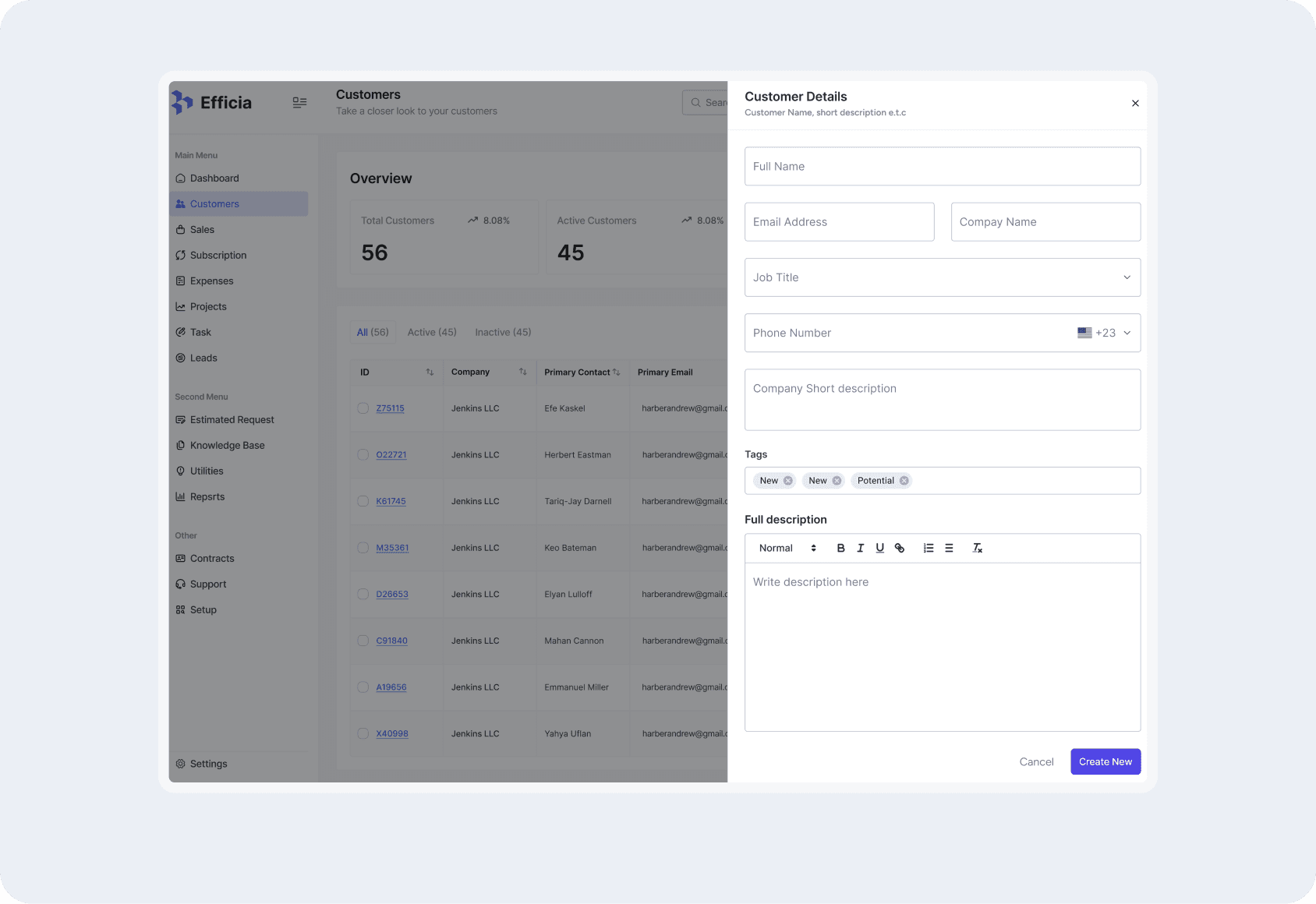Apply underline formatting in editor toolbar
1316x904 pixels.
click(879, 548)
